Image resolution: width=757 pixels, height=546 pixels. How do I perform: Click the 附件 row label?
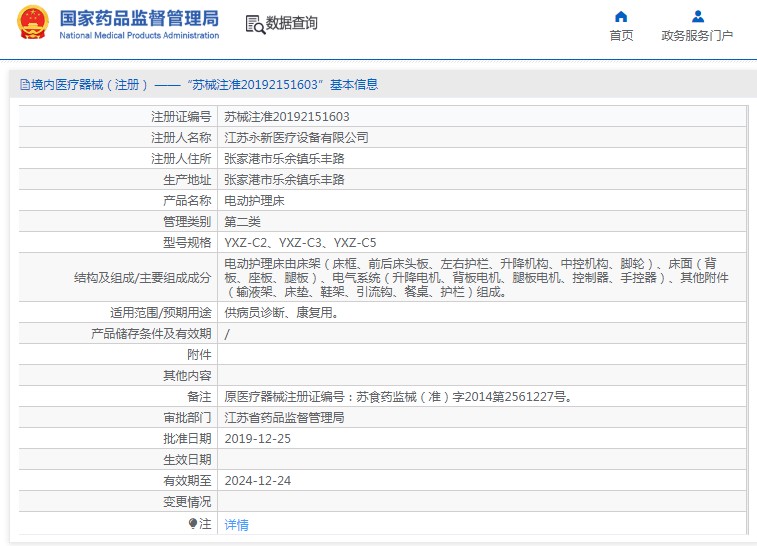(x=199, y=355)
